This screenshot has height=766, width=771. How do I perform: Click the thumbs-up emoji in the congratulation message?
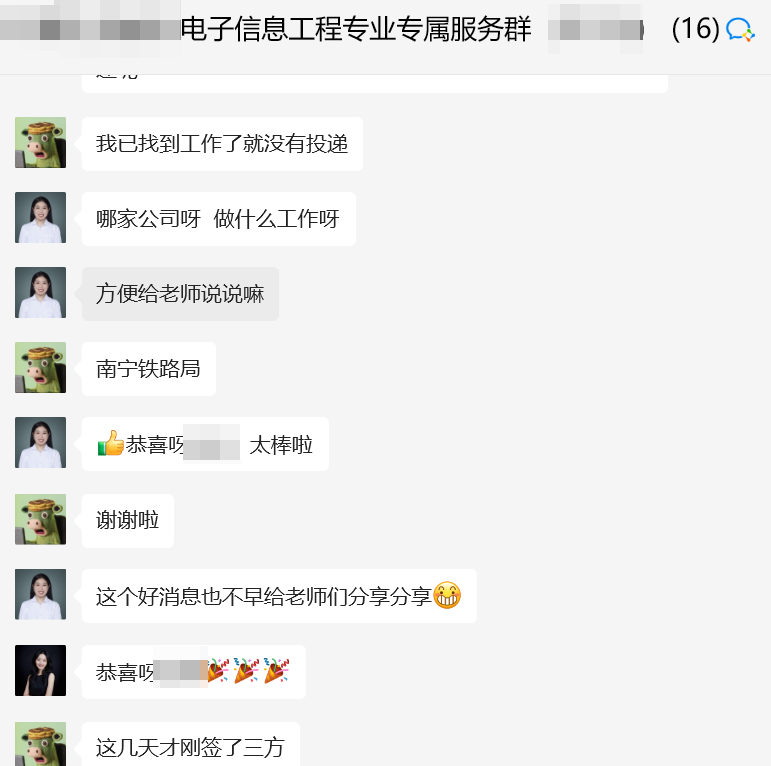point(111,443)
